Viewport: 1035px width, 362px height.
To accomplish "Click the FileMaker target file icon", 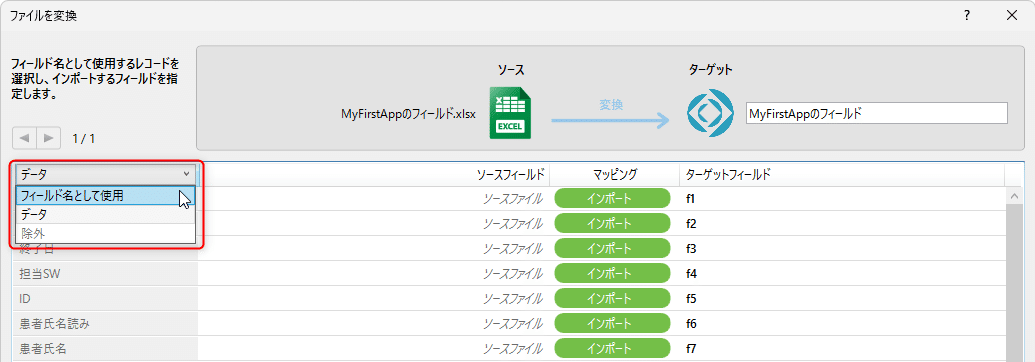I will tap(710, 112).
